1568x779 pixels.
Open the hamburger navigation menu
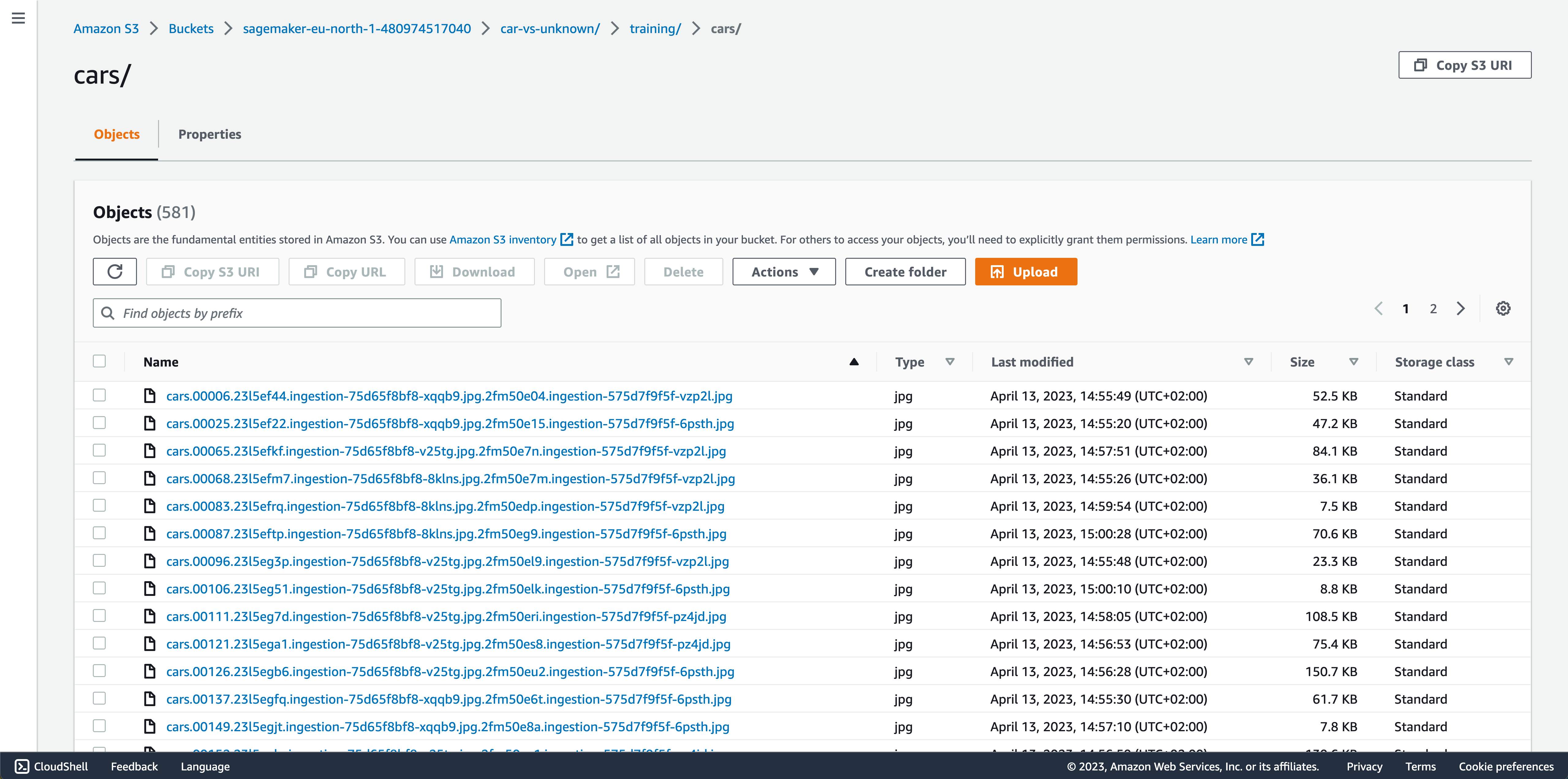[18, 18]
